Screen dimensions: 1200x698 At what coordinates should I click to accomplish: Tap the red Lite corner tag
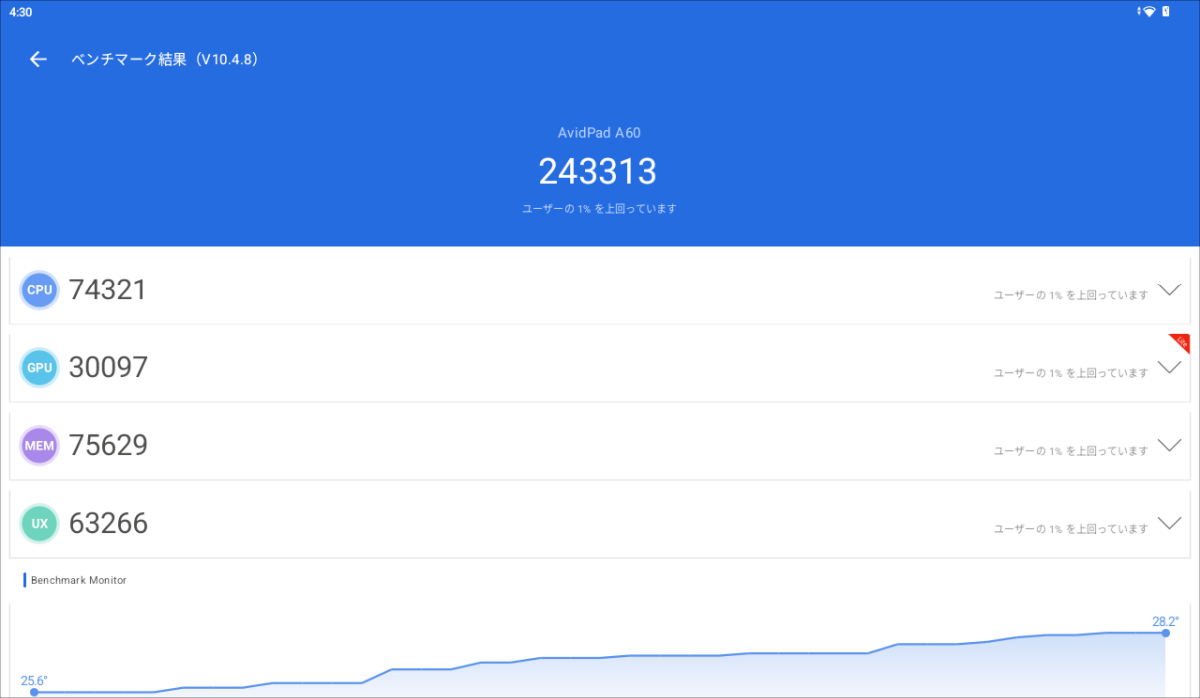(x=1180, y=343)
